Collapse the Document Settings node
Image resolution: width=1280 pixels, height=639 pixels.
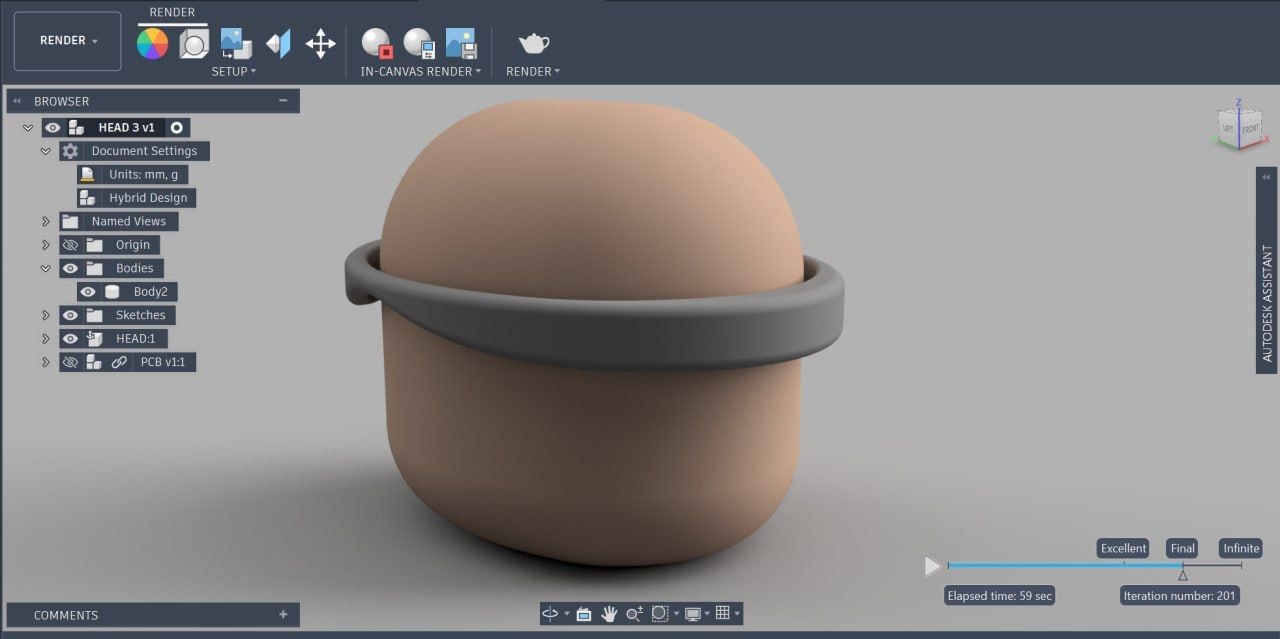(x=46, y=151)
